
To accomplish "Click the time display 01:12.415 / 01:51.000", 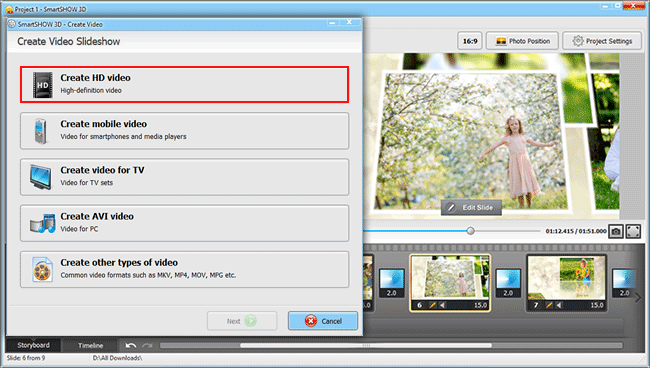I will pos(576,231).
